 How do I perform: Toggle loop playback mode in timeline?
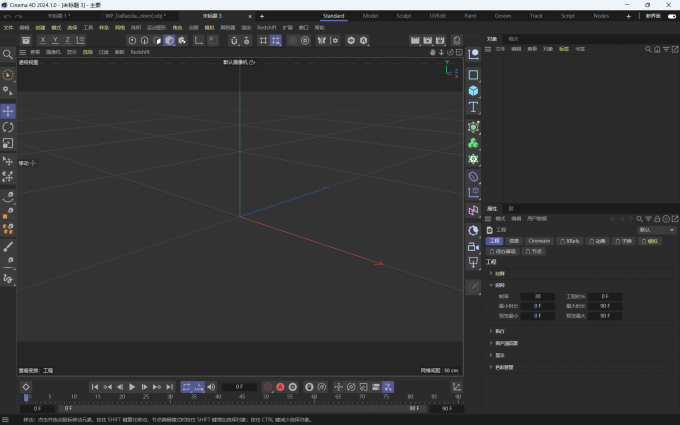pyautogui.click(x=186, y=386)
